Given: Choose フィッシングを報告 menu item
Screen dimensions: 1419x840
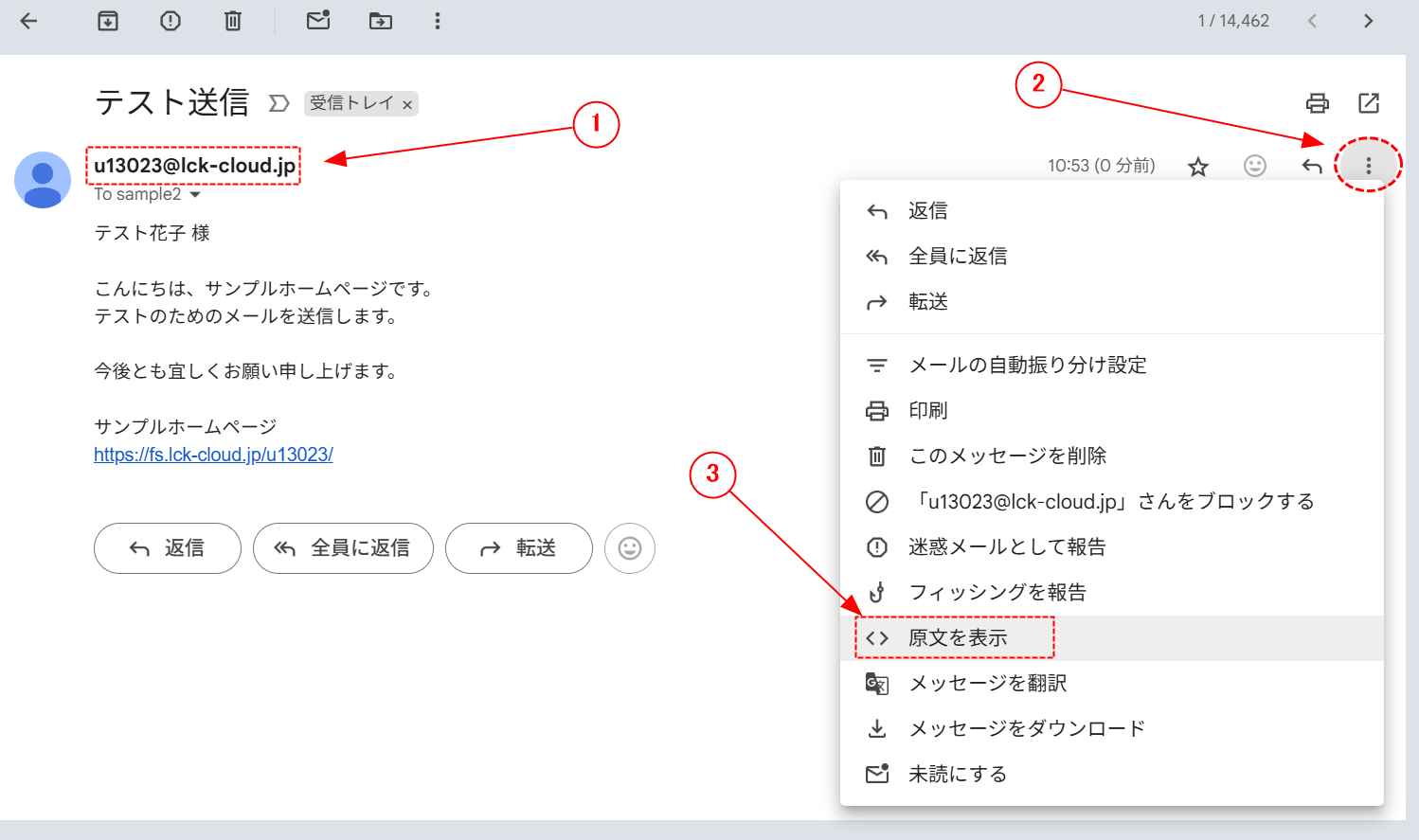Looking at the screenshot, I should point(1112,593).
